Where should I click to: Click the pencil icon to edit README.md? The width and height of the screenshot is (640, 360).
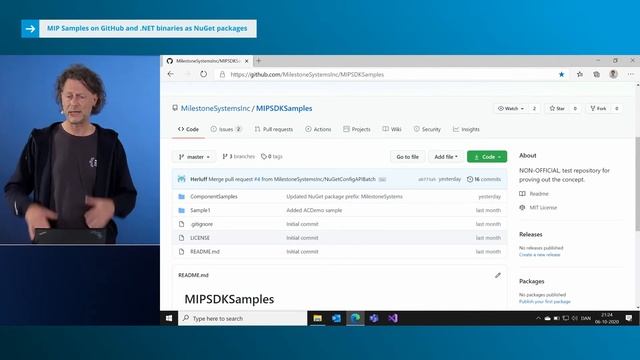498,275
